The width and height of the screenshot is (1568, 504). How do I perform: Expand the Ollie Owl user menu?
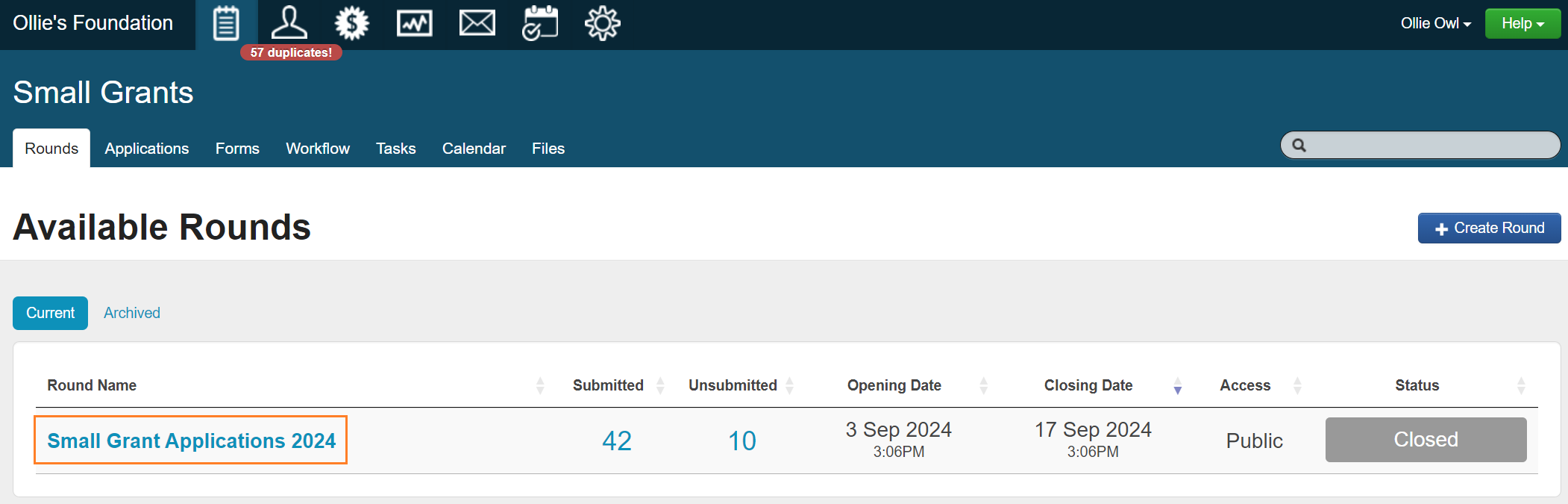[x=1434, y=23]
